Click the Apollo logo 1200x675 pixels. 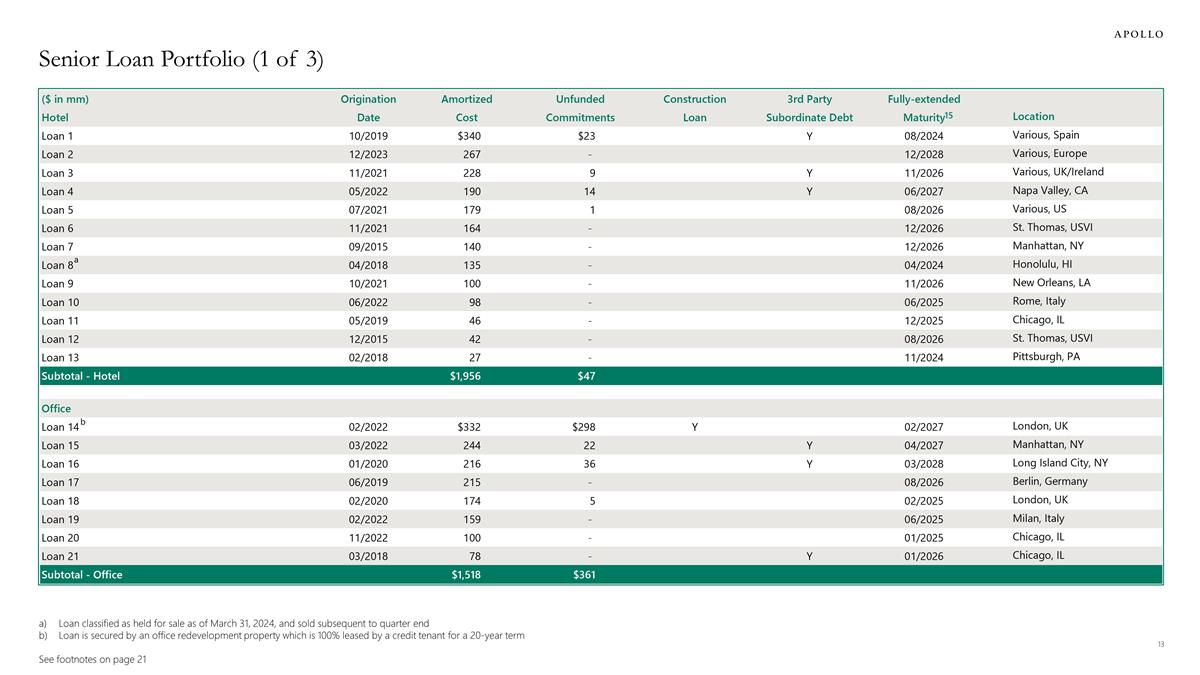point(1138,33)
